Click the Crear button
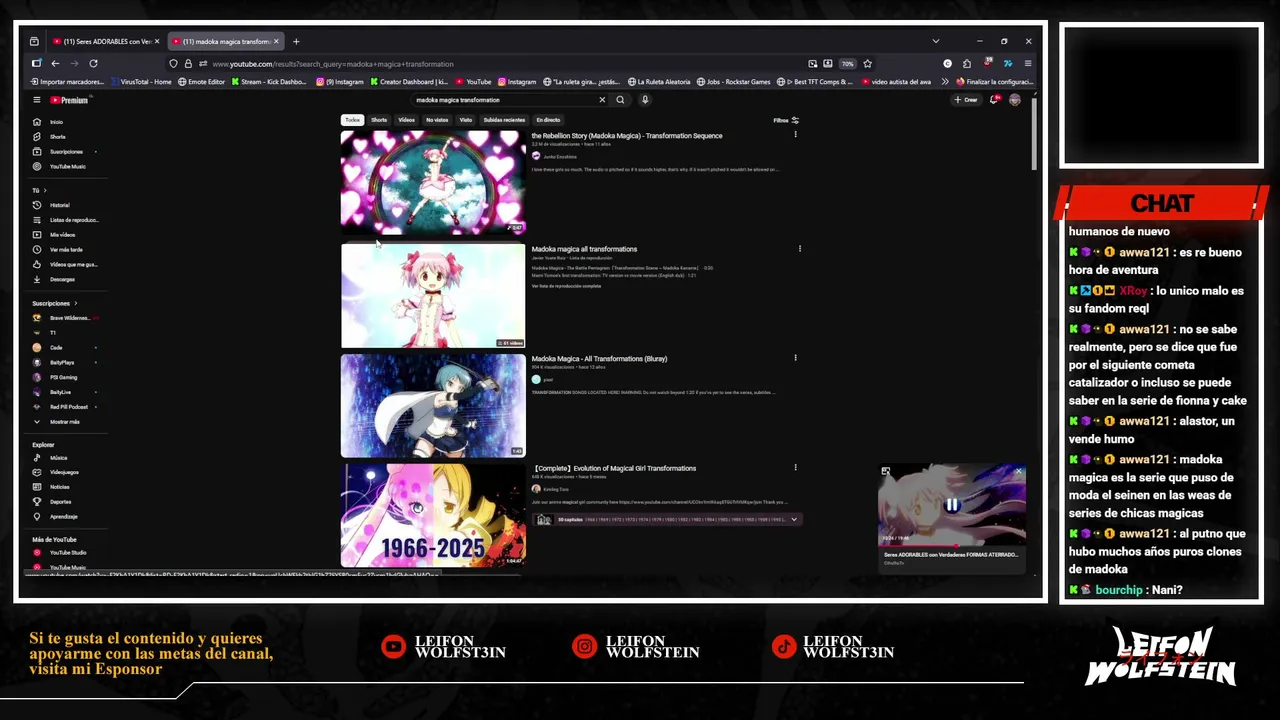1280x720 pixels. (966, 100)
